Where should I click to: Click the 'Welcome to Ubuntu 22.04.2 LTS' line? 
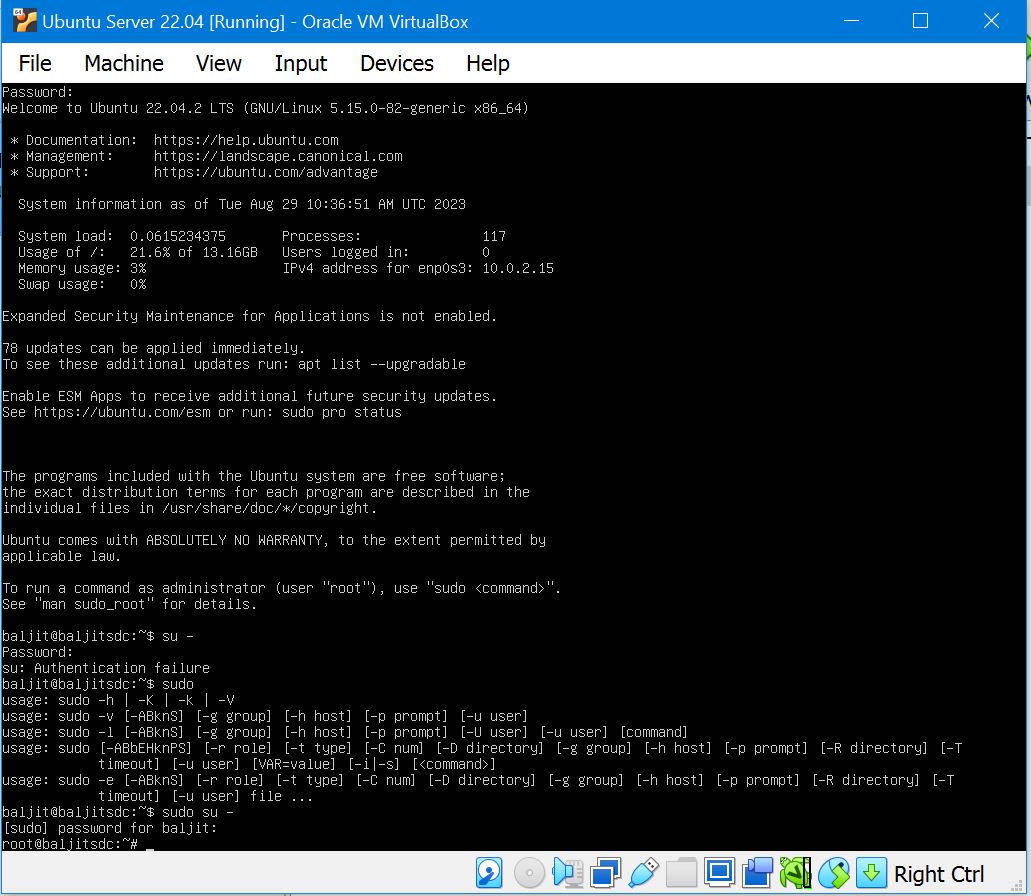(266, 108)
